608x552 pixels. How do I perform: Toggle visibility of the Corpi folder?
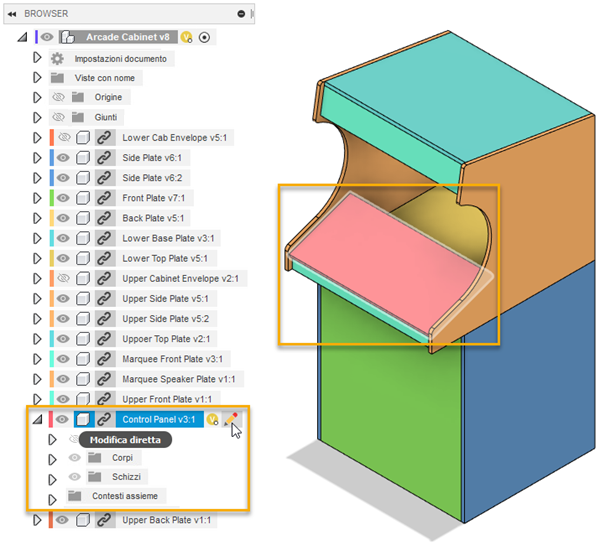coord(75,458)
